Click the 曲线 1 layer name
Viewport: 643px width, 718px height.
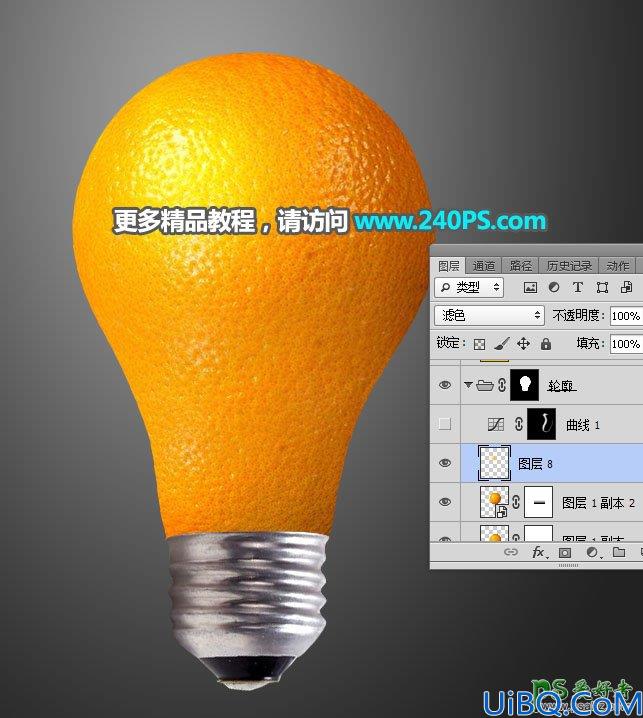583,425
